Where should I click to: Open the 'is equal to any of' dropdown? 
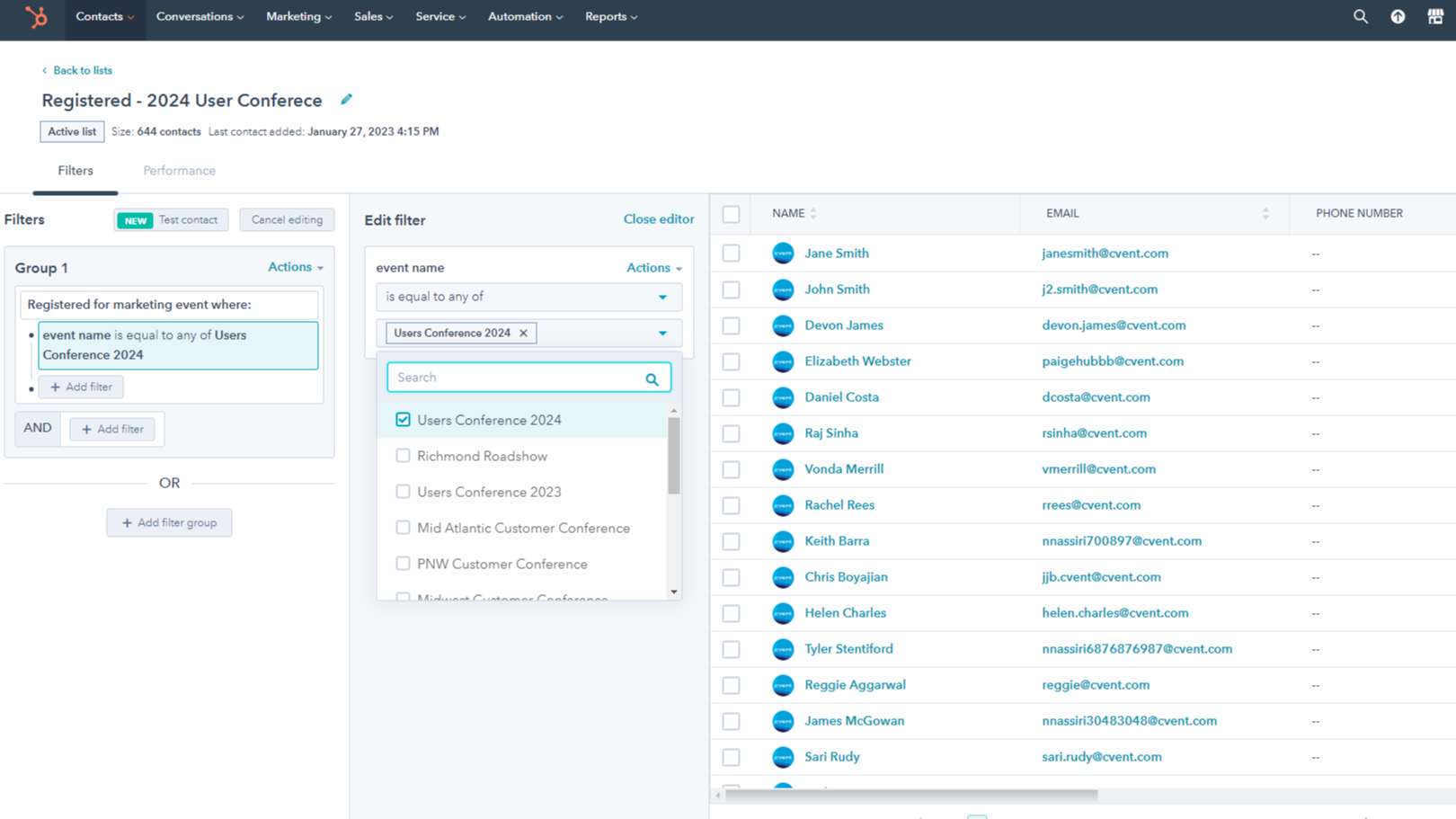coord(528,297)
